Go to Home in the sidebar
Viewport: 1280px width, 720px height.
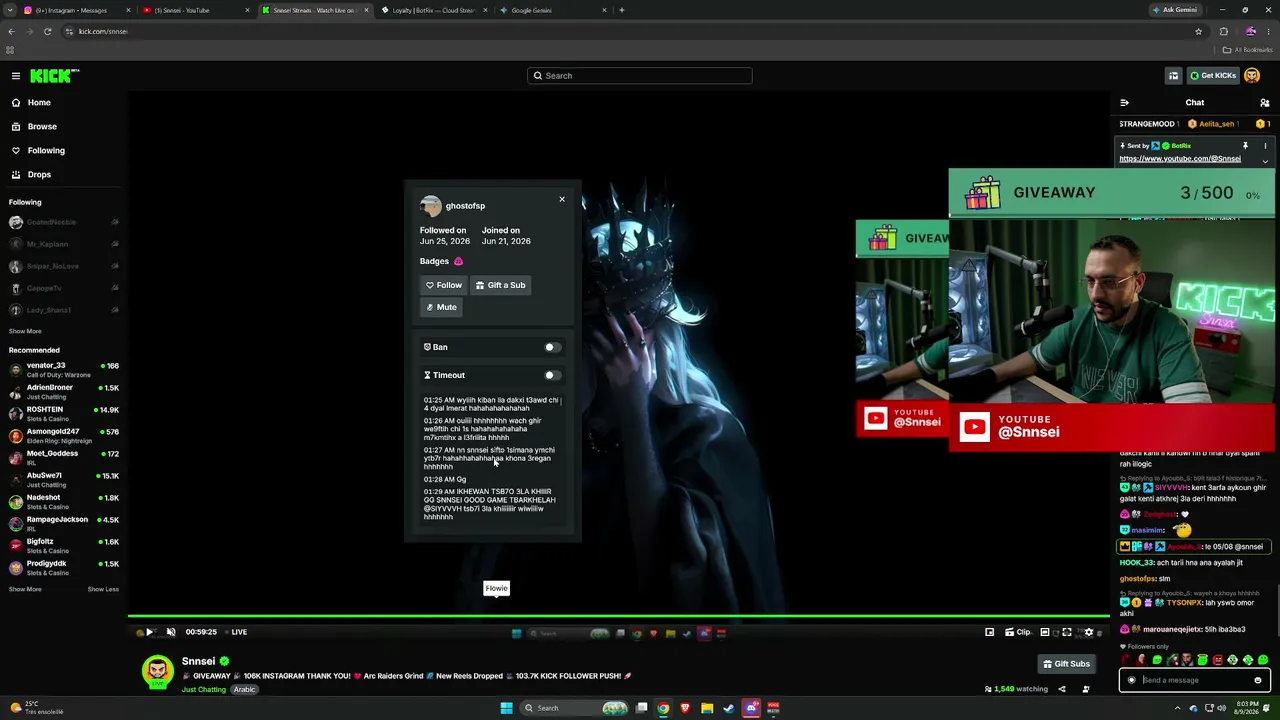click(x=39, y=102)
